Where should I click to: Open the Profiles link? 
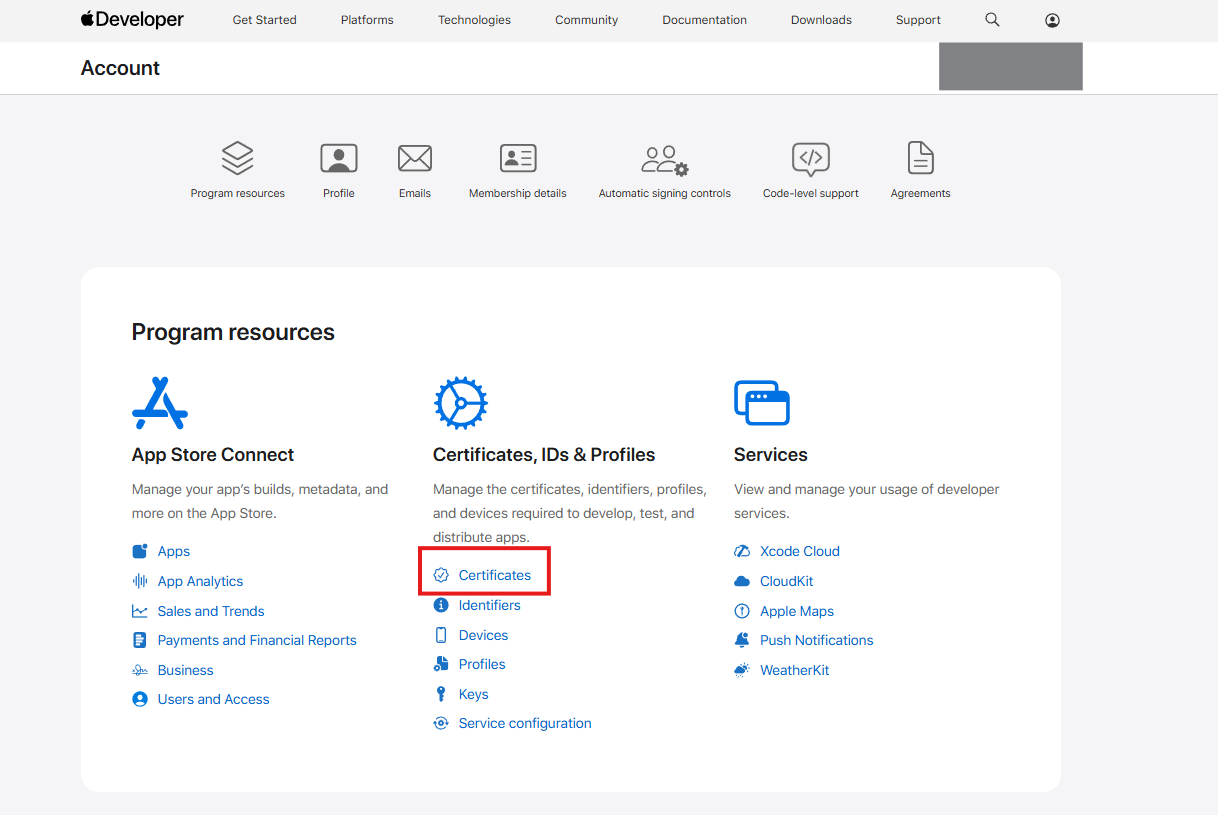click(x=482, y=664)
